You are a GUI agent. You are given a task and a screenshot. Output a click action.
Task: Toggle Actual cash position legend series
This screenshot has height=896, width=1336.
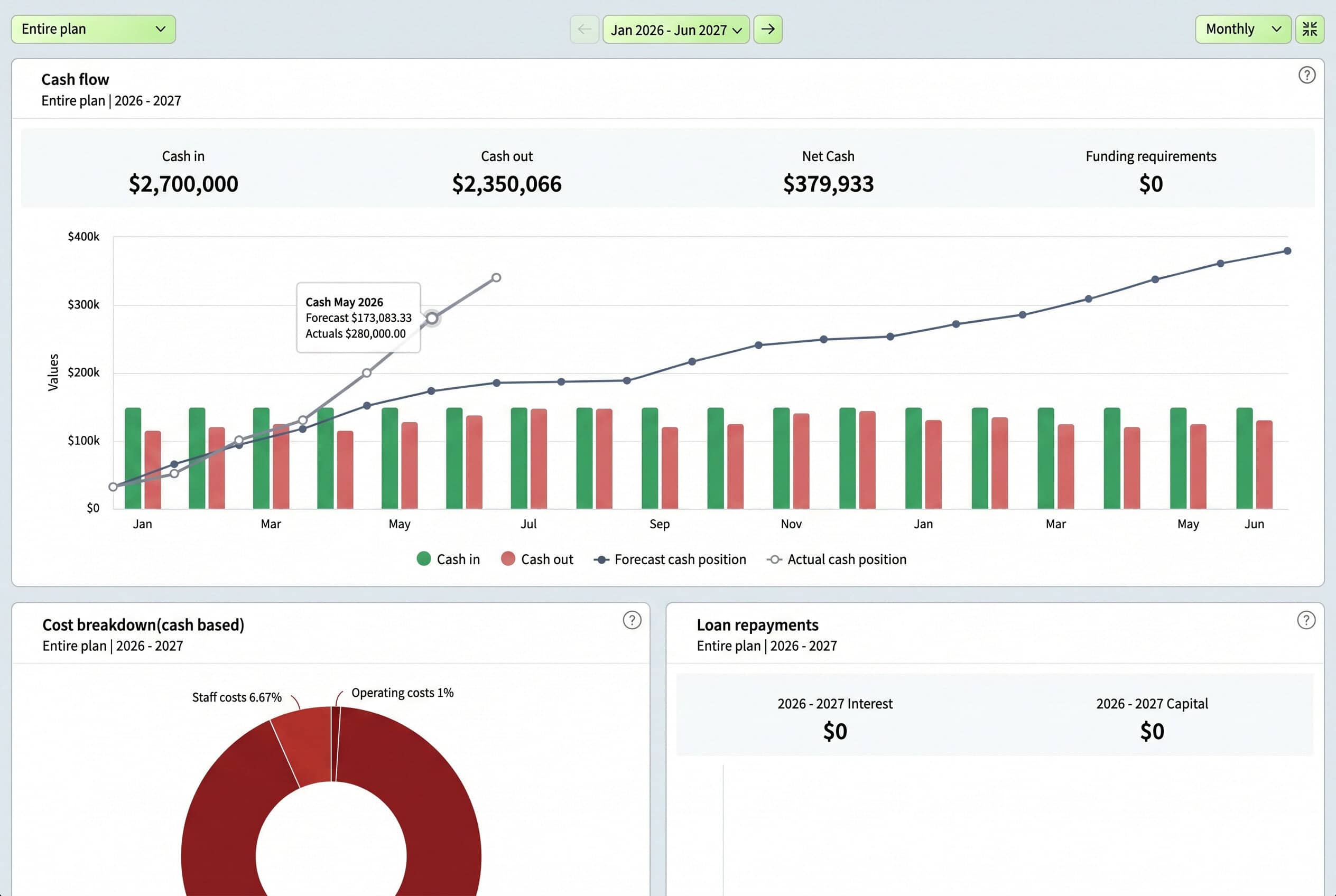click(x=837, y=559)
